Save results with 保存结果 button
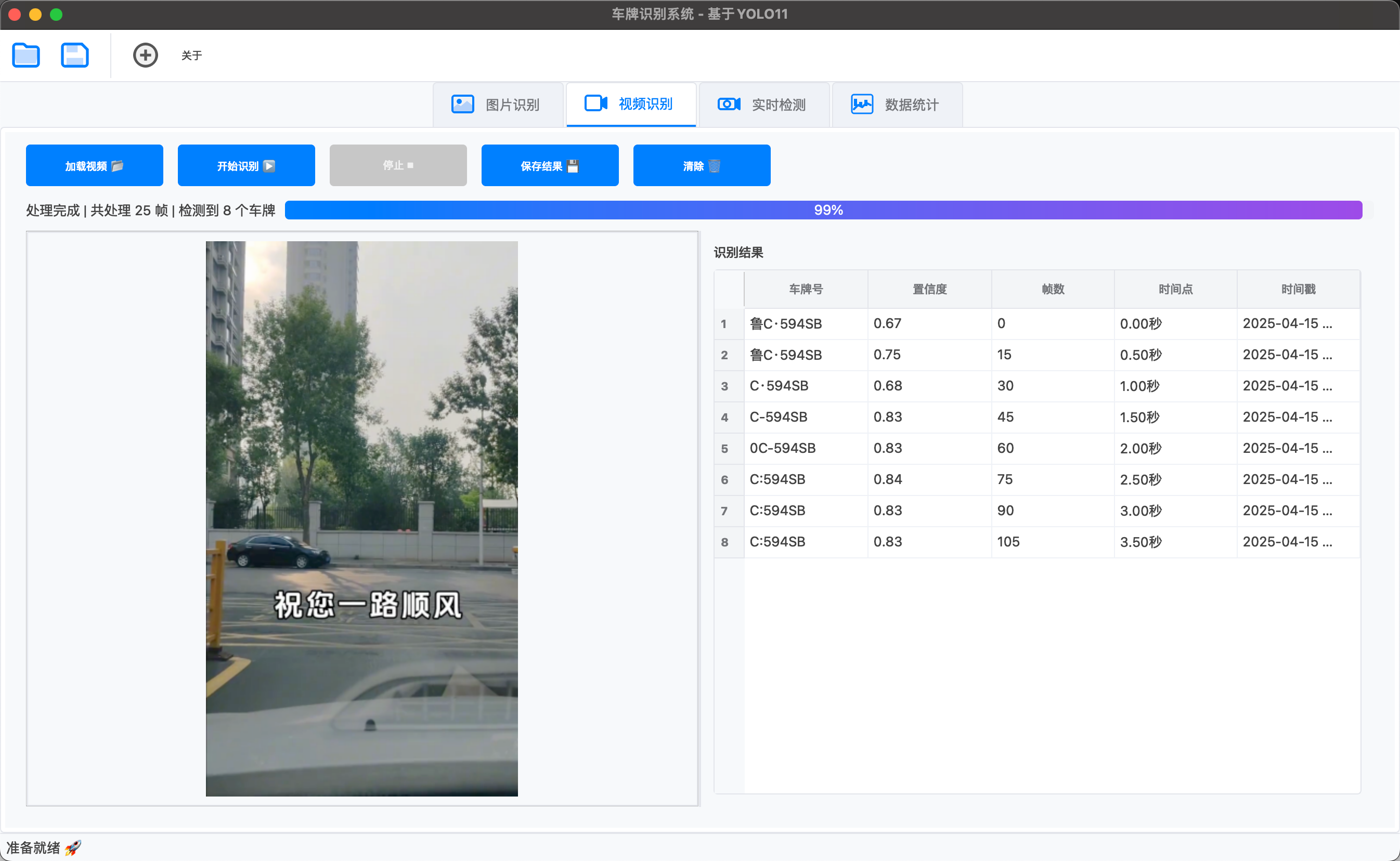 pyautogui.click(x=550, y=166)
